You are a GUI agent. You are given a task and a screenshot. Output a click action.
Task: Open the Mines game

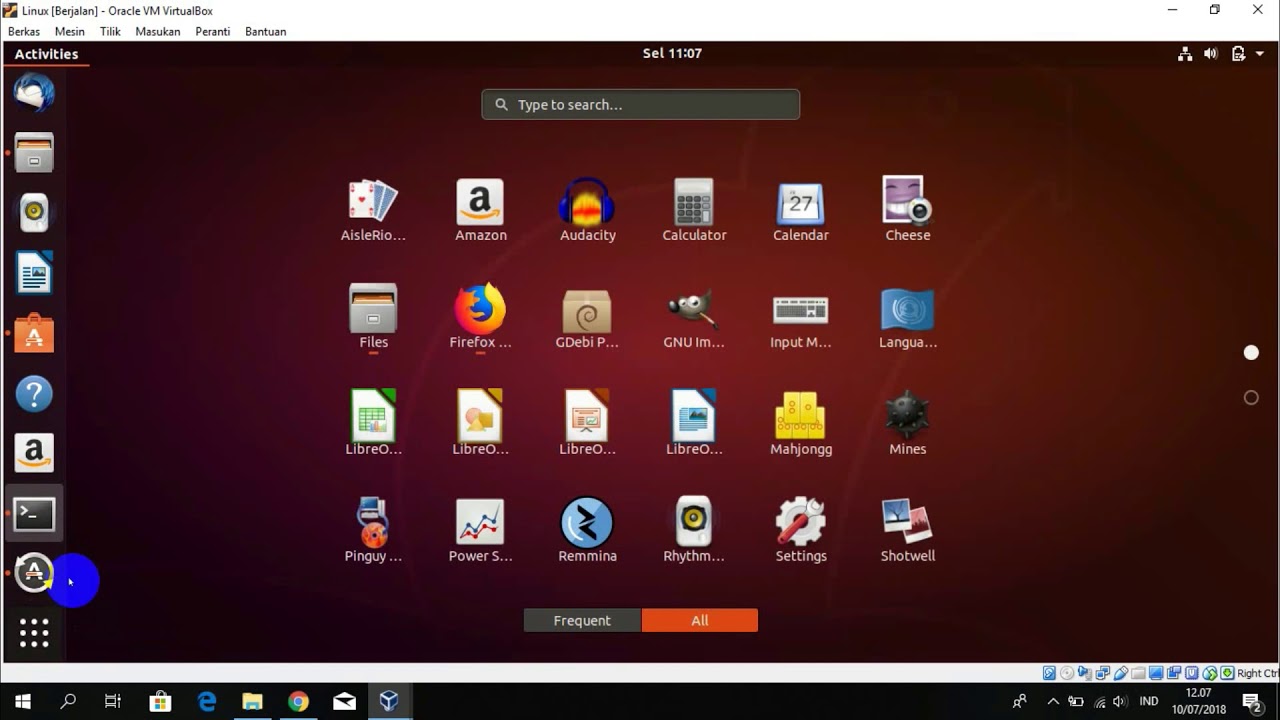pos(908,425)
